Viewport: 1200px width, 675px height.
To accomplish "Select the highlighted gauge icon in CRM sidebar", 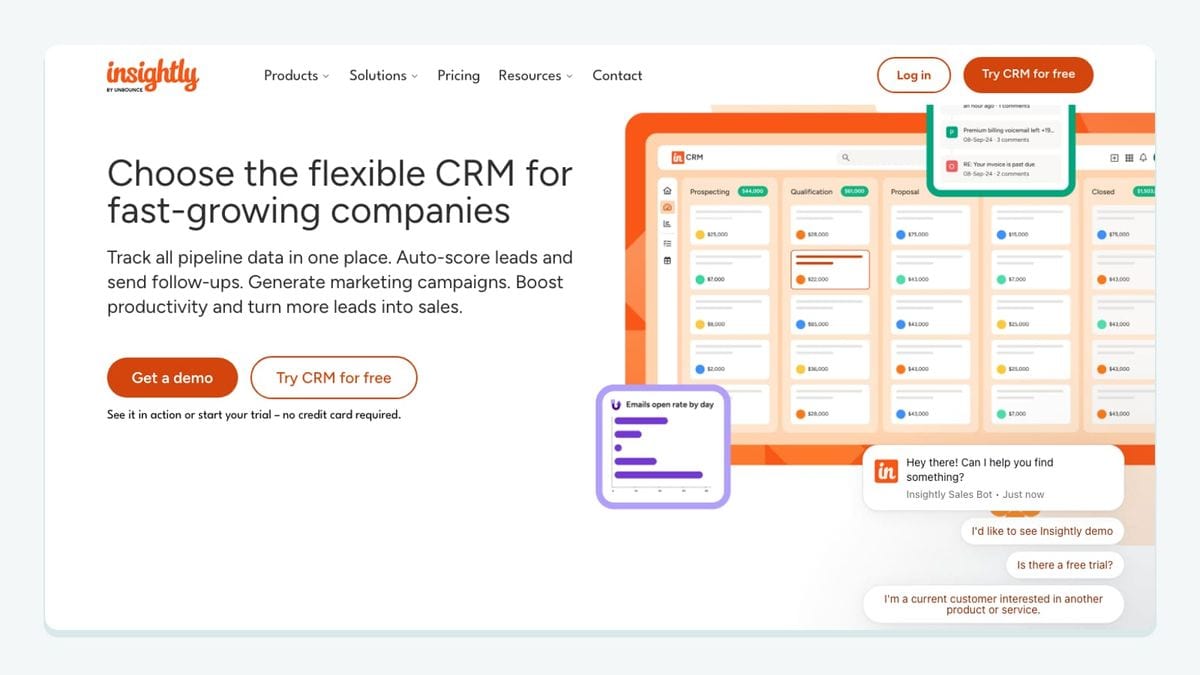I will (x=668, y=207).
